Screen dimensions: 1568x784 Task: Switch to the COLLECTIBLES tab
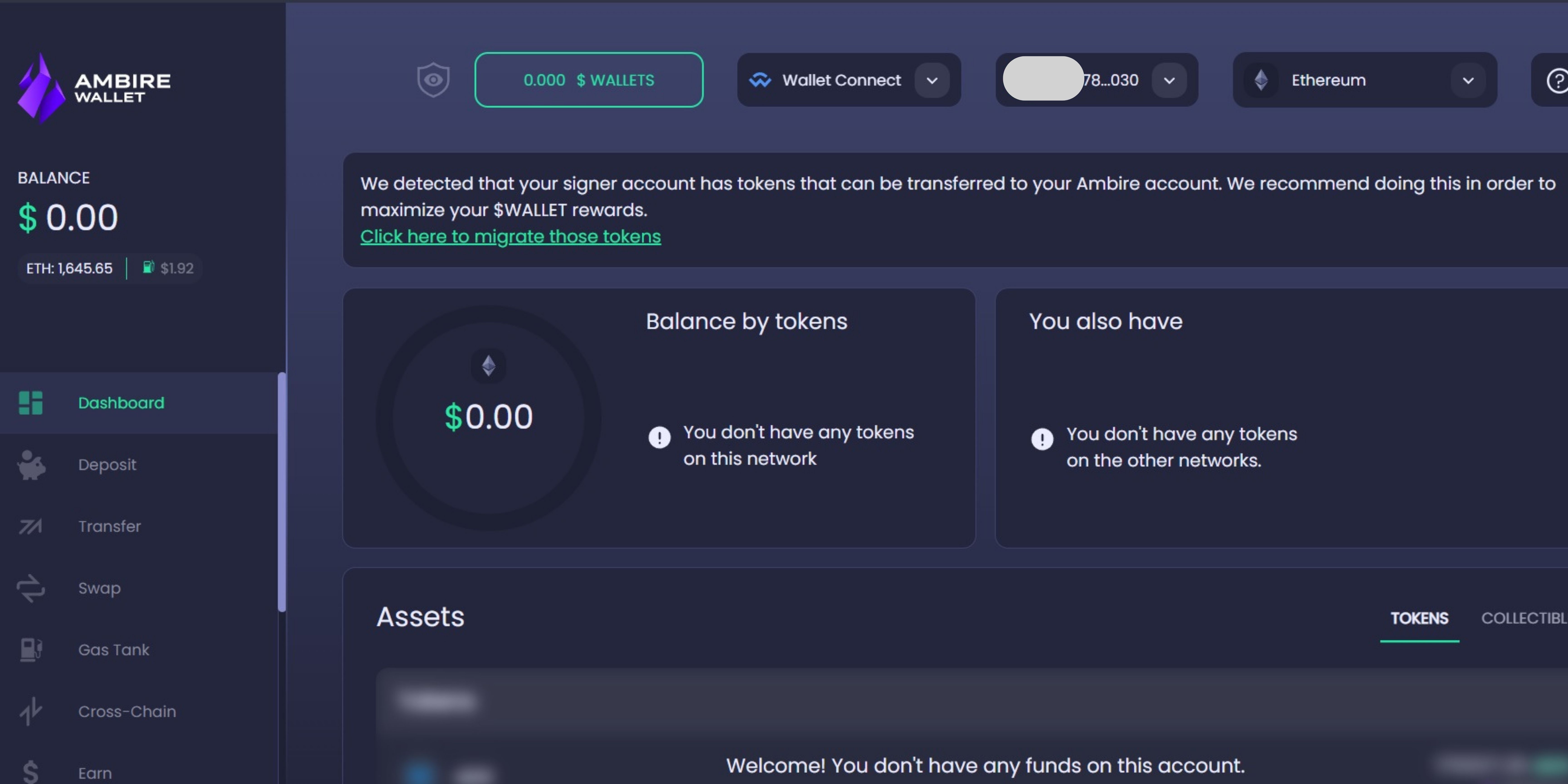click(1524, 618)
